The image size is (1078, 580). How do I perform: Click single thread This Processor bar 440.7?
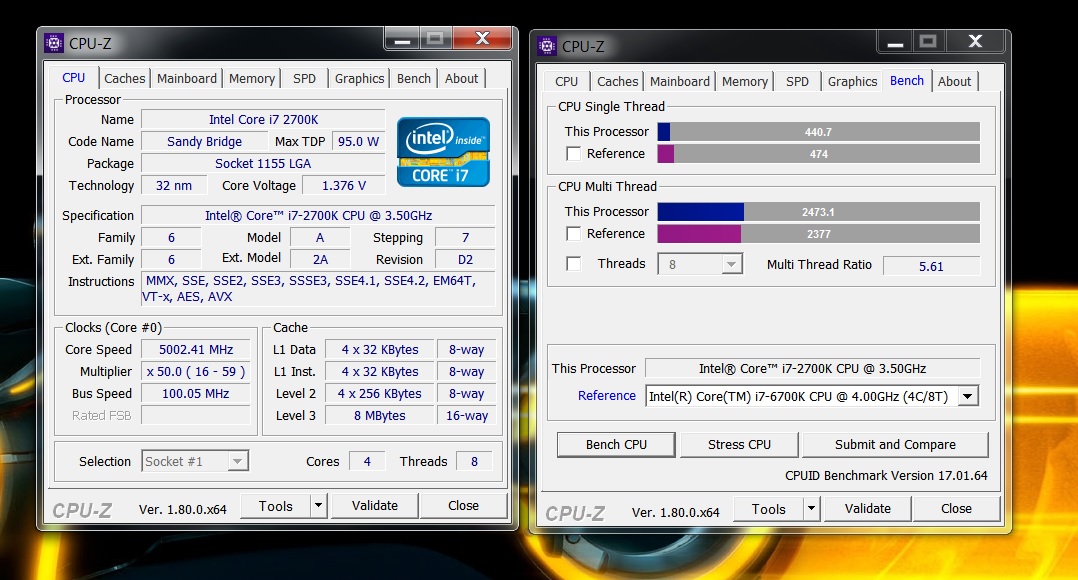tap(818, 132)
